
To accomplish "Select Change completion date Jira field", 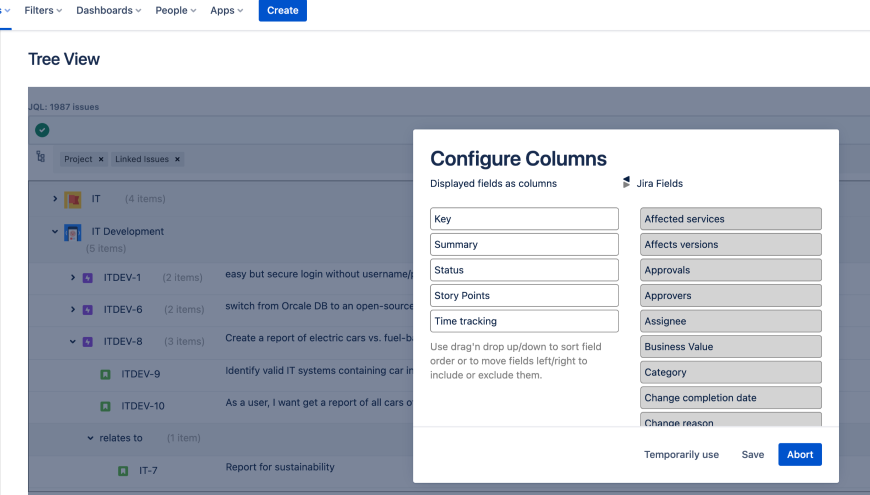I will (x=731, y=397).
